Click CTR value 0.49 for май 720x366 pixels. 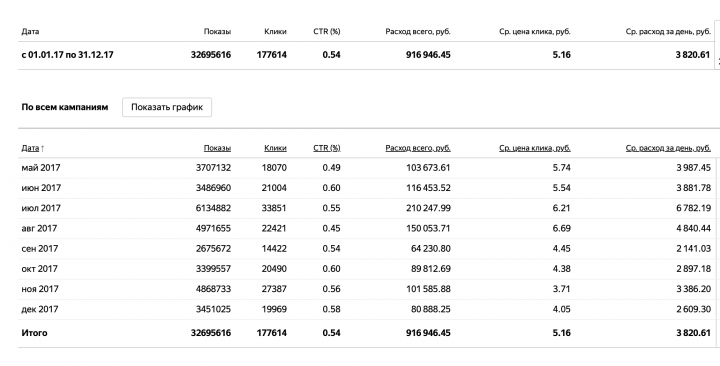[331, 168]
